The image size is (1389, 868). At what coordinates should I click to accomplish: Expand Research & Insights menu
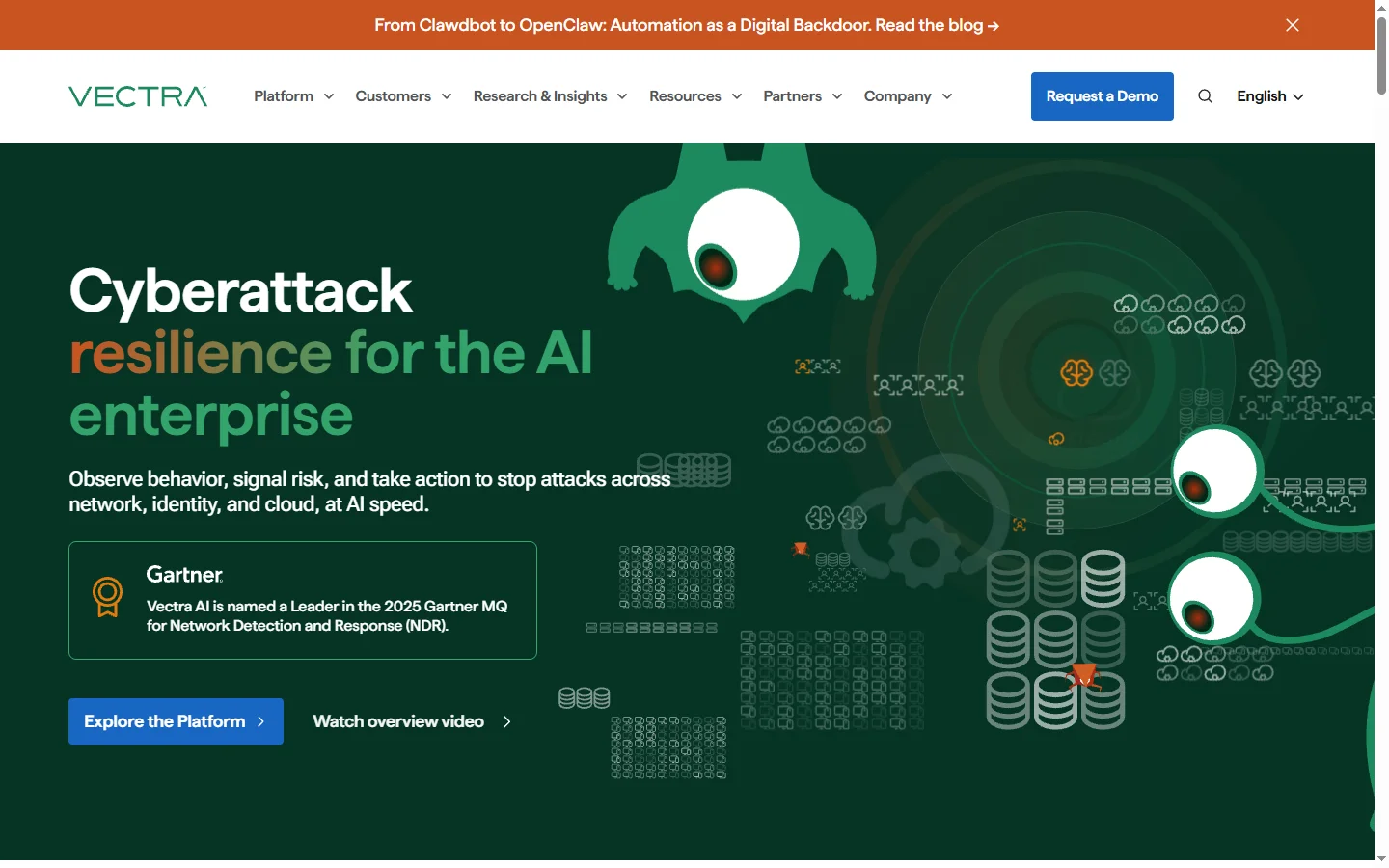pyautogui.click(x=550, y=96)
